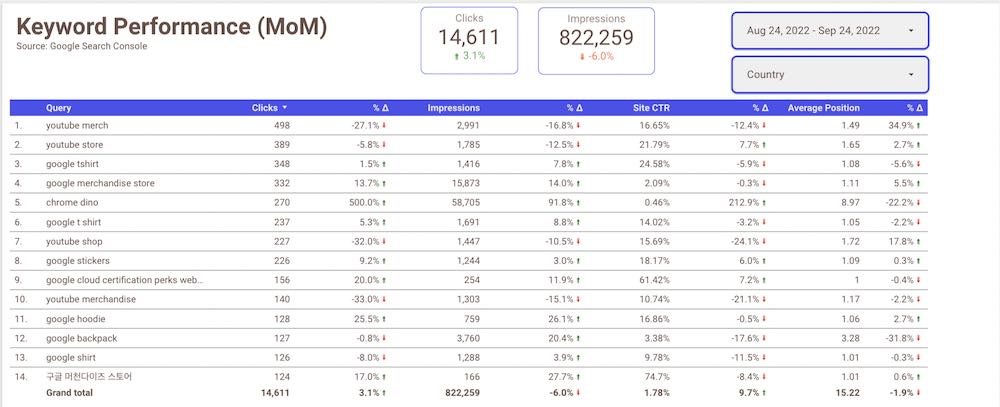The height and width of the screenshot is (407, 1000).
Task: Click the 8.97 average position value
Action: point(850,202)
